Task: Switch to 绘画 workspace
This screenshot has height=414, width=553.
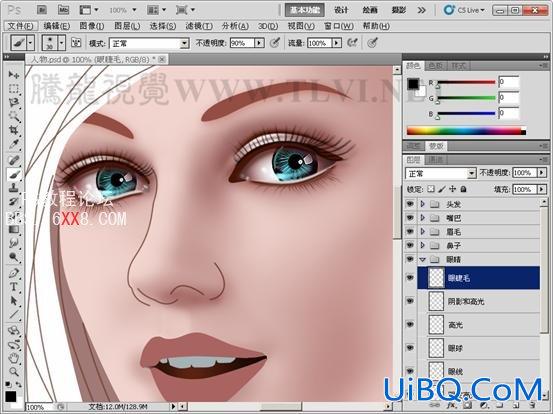Action: [370, 10]
